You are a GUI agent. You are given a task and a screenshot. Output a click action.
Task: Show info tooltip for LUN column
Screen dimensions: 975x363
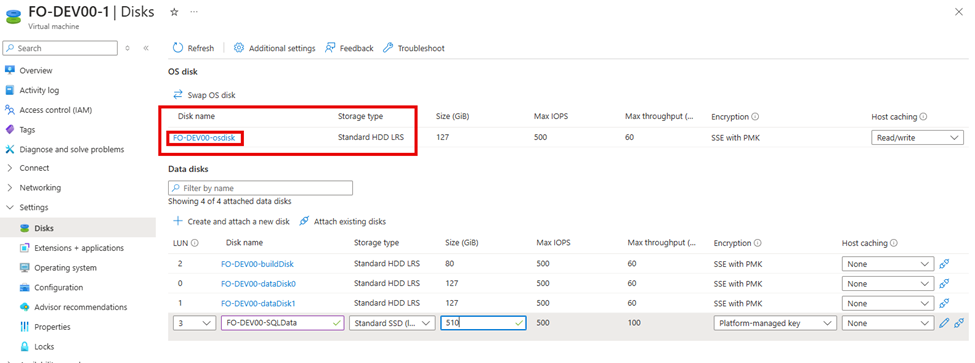(x=195, y=243)
